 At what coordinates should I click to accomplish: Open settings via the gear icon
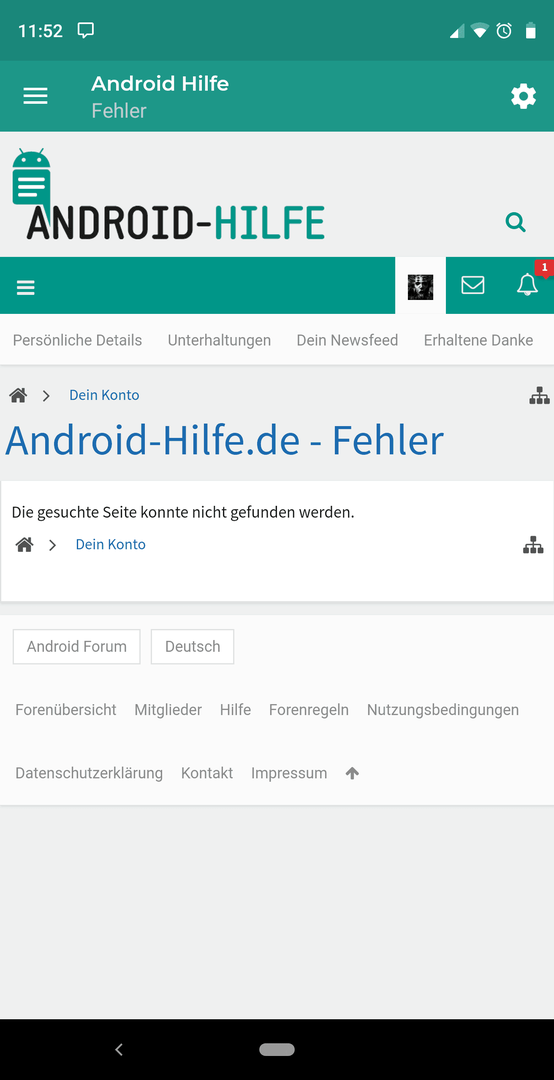523,96
